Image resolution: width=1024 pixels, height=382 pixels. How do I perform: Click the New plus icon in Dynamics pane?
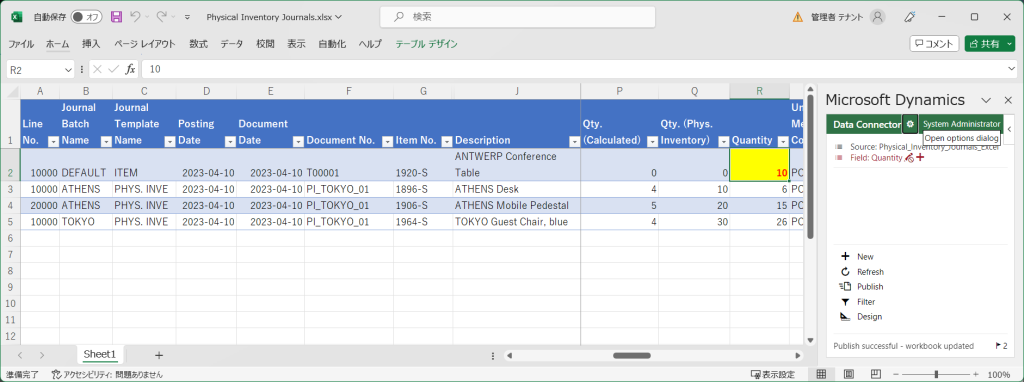pos(845,257)
